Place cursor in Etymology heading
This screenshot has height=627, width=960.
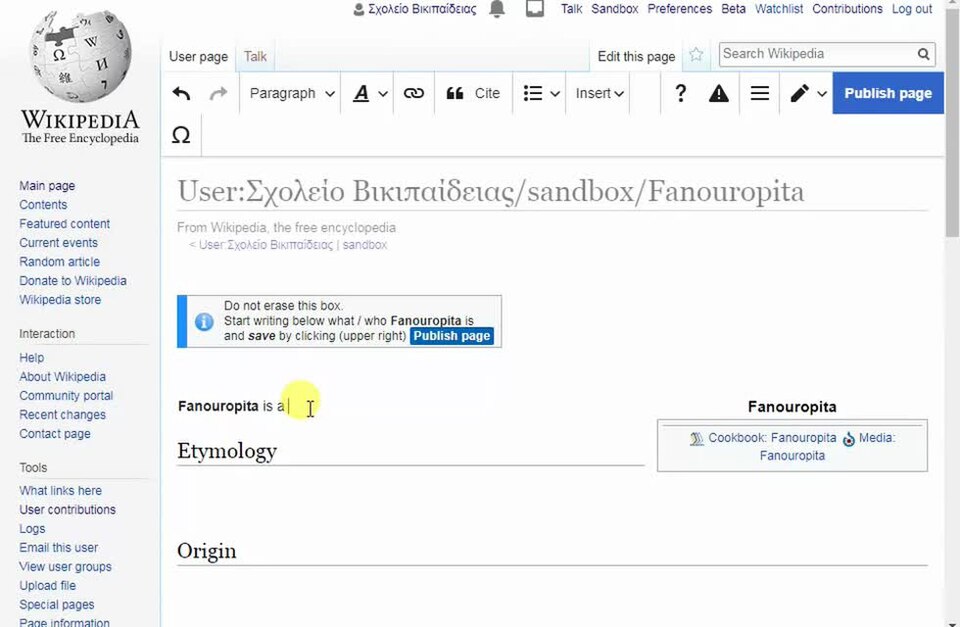point(227,451)
